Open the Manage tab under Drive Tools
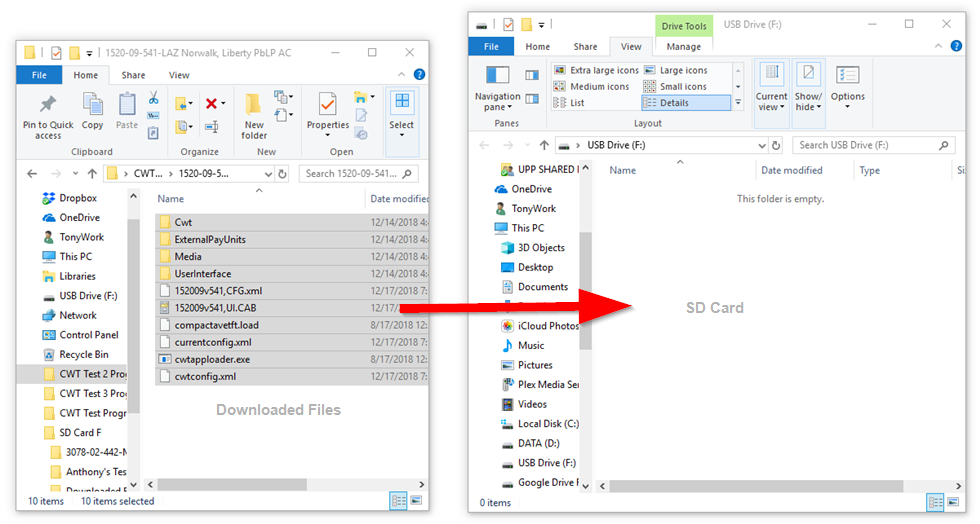 [683, 46]
